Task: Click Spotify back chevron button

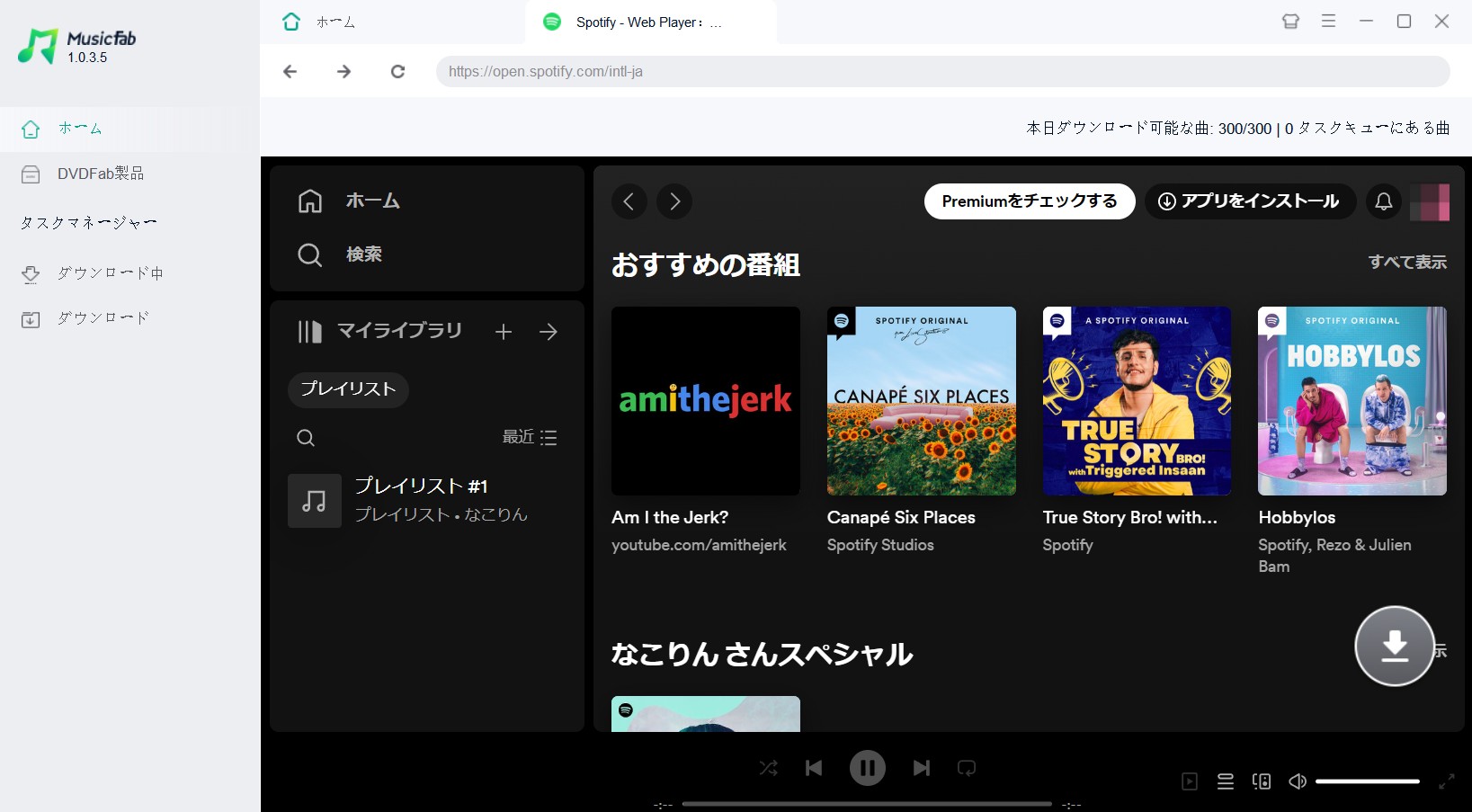Action: tap(629, 201)
